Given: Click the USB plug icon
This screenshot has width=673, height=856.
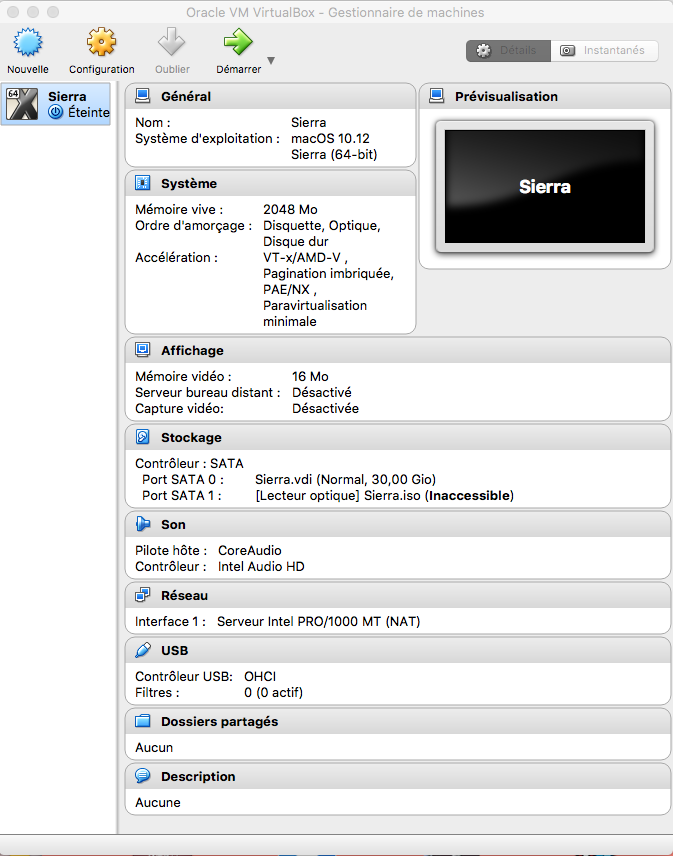Looking at the screenshot, I should click(142, 650).
